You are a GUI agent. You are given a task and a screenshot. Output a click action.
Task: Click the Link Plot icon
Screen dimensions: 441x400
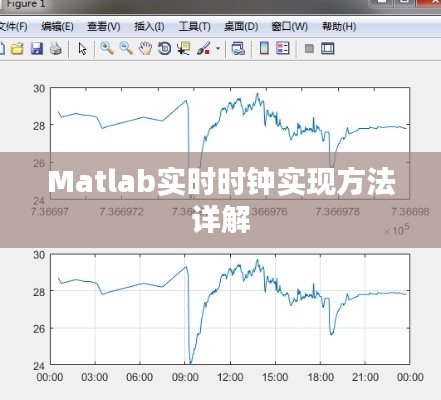click(x=238, y=49)
